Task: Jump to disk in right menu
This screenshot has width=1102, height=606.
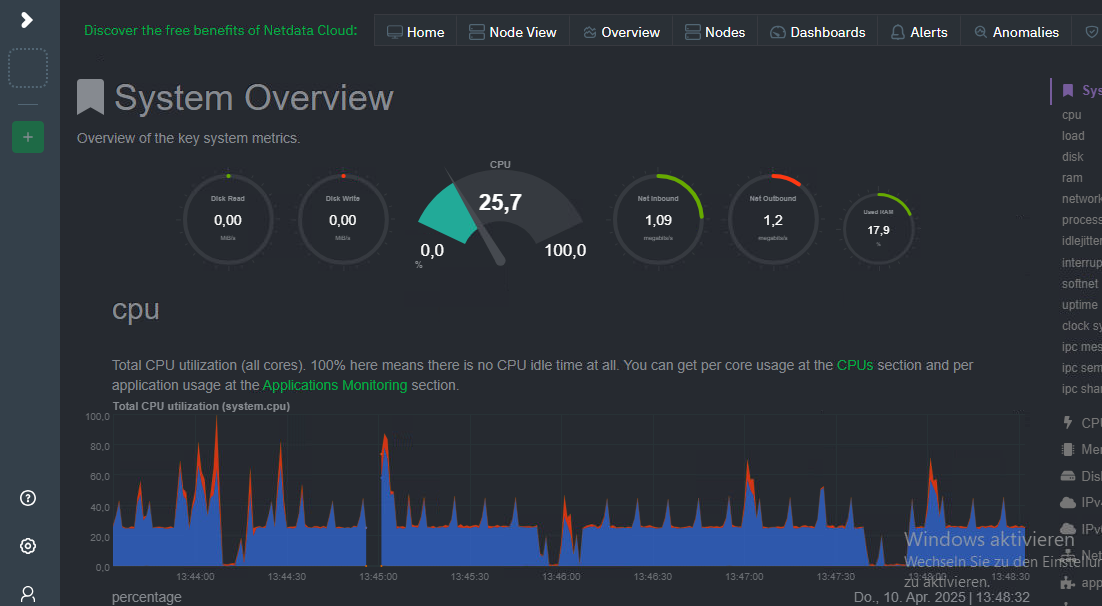Action: (1072, 157)
